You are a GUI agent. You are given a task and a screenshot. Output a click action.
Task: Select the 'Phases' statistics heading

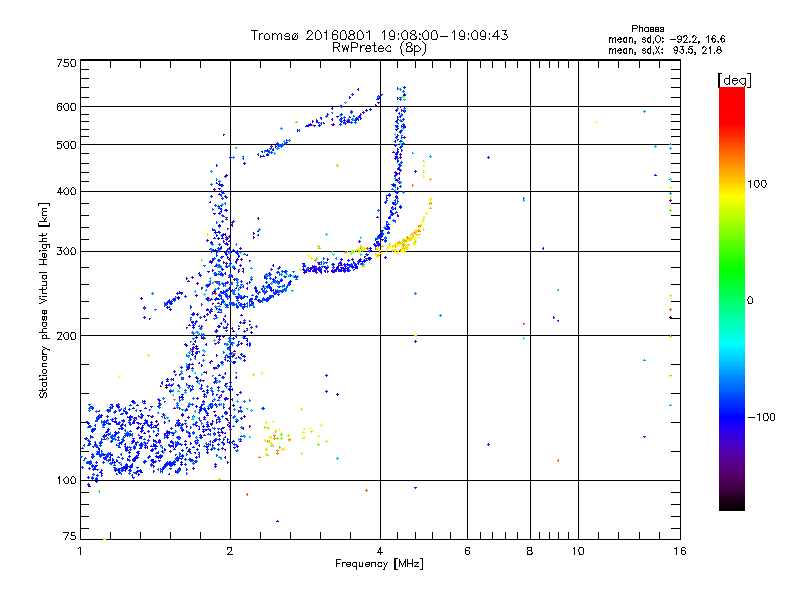(647, 29)
